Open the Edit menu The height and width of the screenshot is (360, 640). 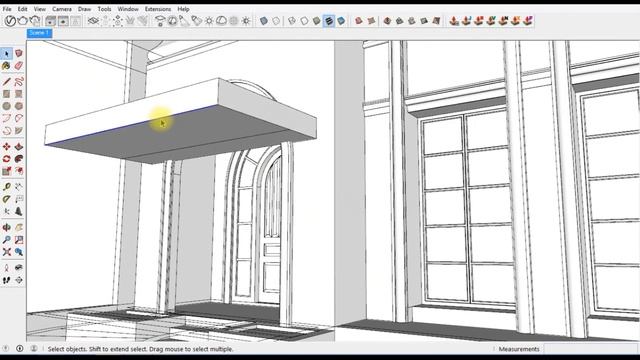click(x=22, y=9)
